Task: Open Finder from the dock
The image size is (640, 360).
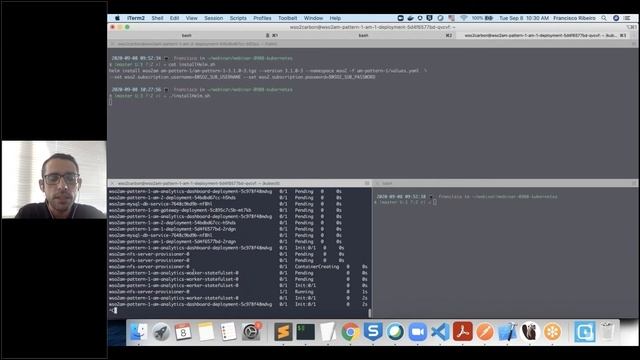Action: [x=139, y=332]
